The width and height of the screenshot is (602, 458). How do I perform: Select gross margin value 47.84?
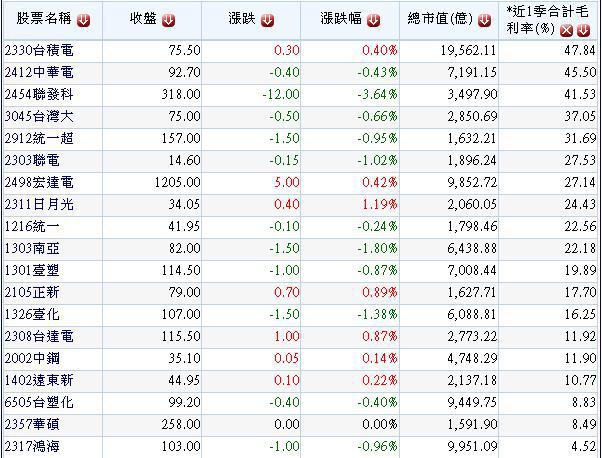pos(580,50)
